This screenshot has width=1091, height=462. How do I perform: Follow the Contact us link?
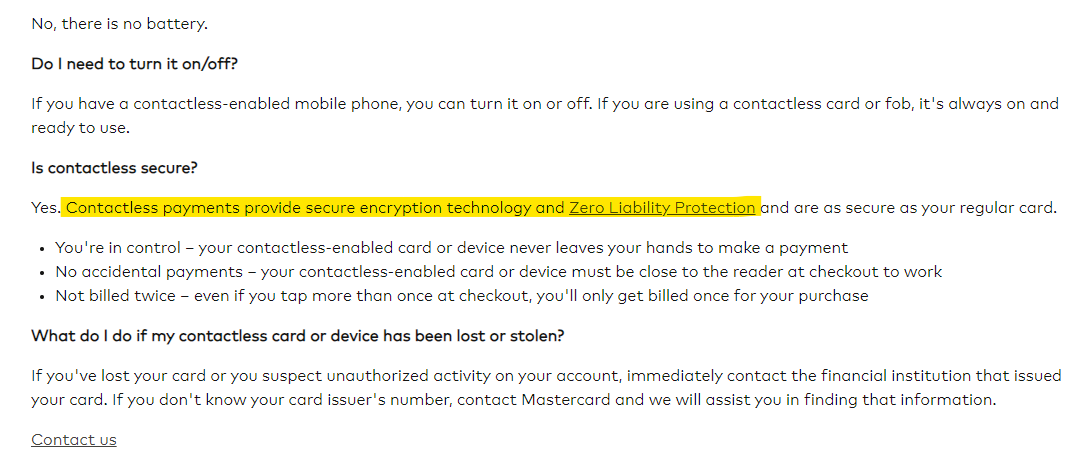73,440
